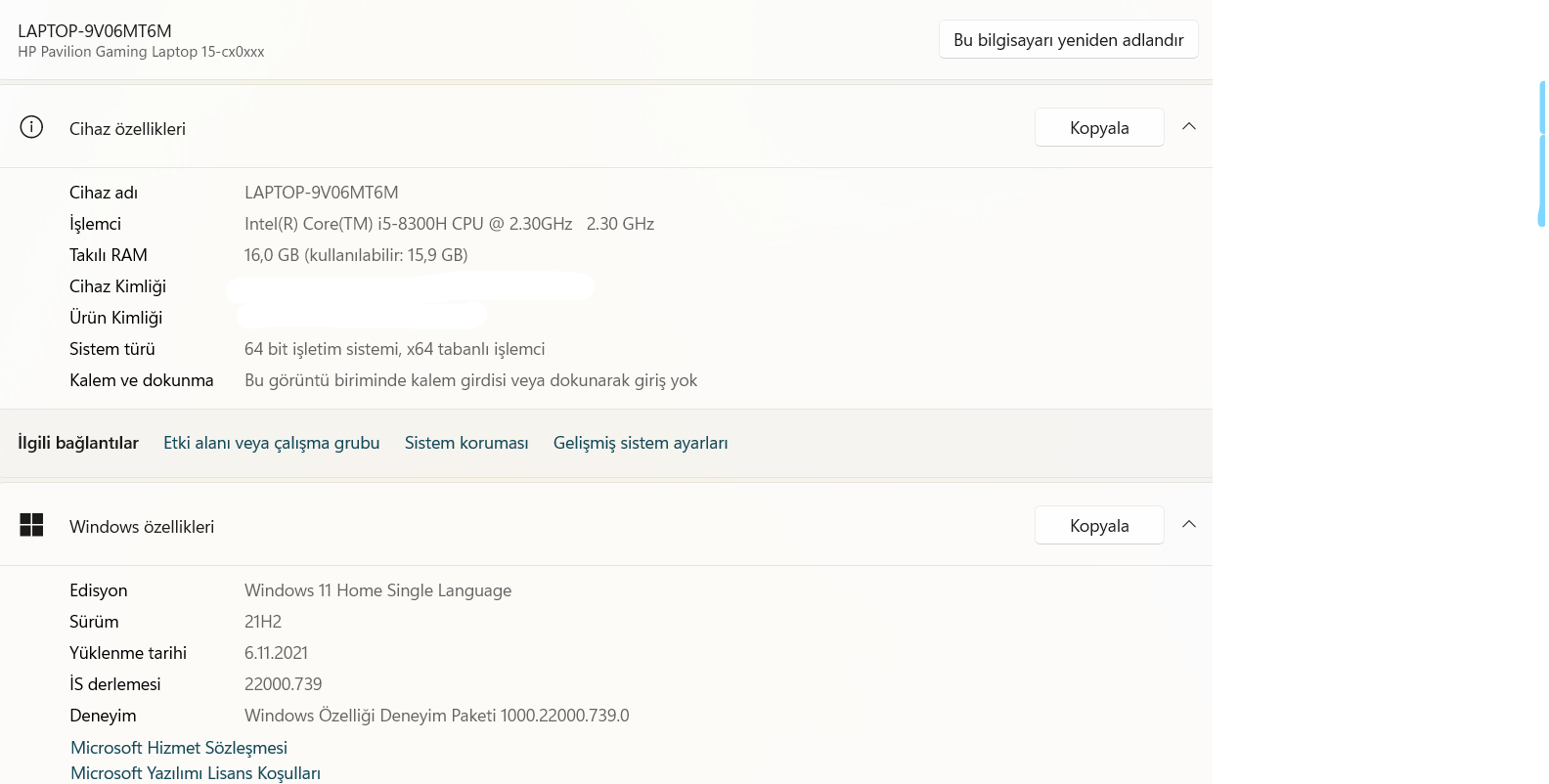Image resolution: width=1549 pixels, height=784 pixels.
Task: Click the Edisyon value Windows 11 Home Single Language
Action: point(377,590)
